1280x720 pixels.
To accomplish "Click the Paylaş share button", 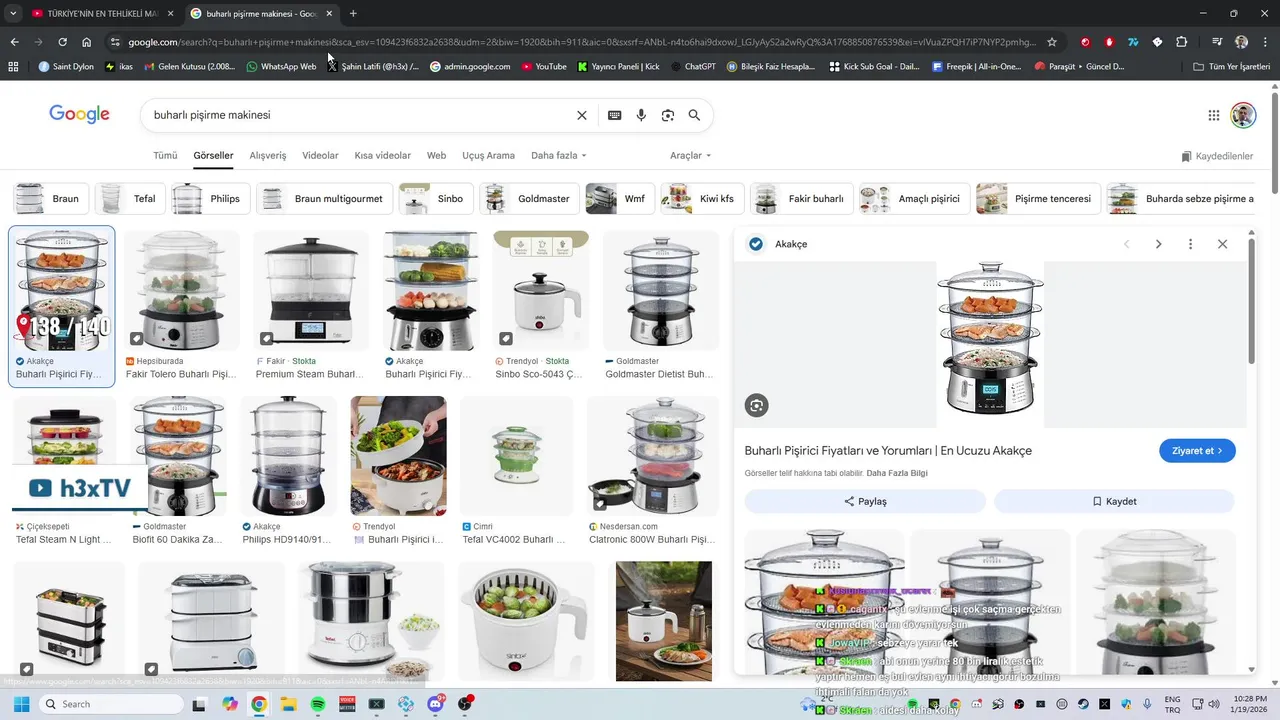I will tap(865, 501).
